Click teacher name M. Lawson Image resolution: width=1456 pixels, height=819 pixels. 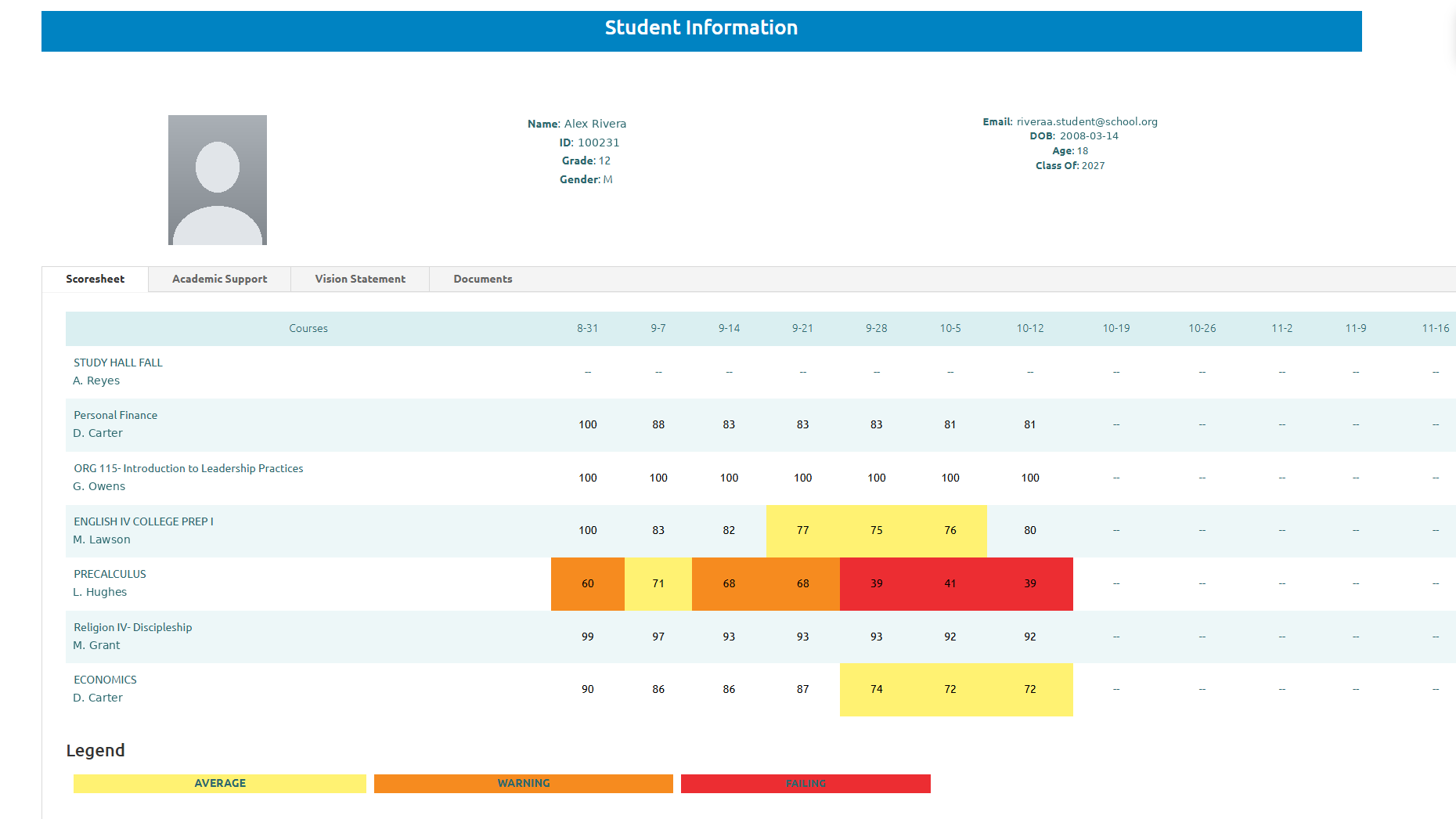(102, 539)
